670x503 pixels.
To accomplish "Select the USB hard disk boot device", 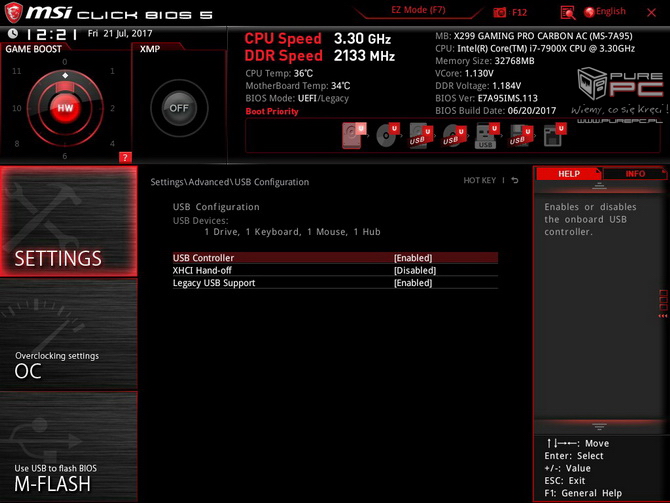I will point(420,135).
